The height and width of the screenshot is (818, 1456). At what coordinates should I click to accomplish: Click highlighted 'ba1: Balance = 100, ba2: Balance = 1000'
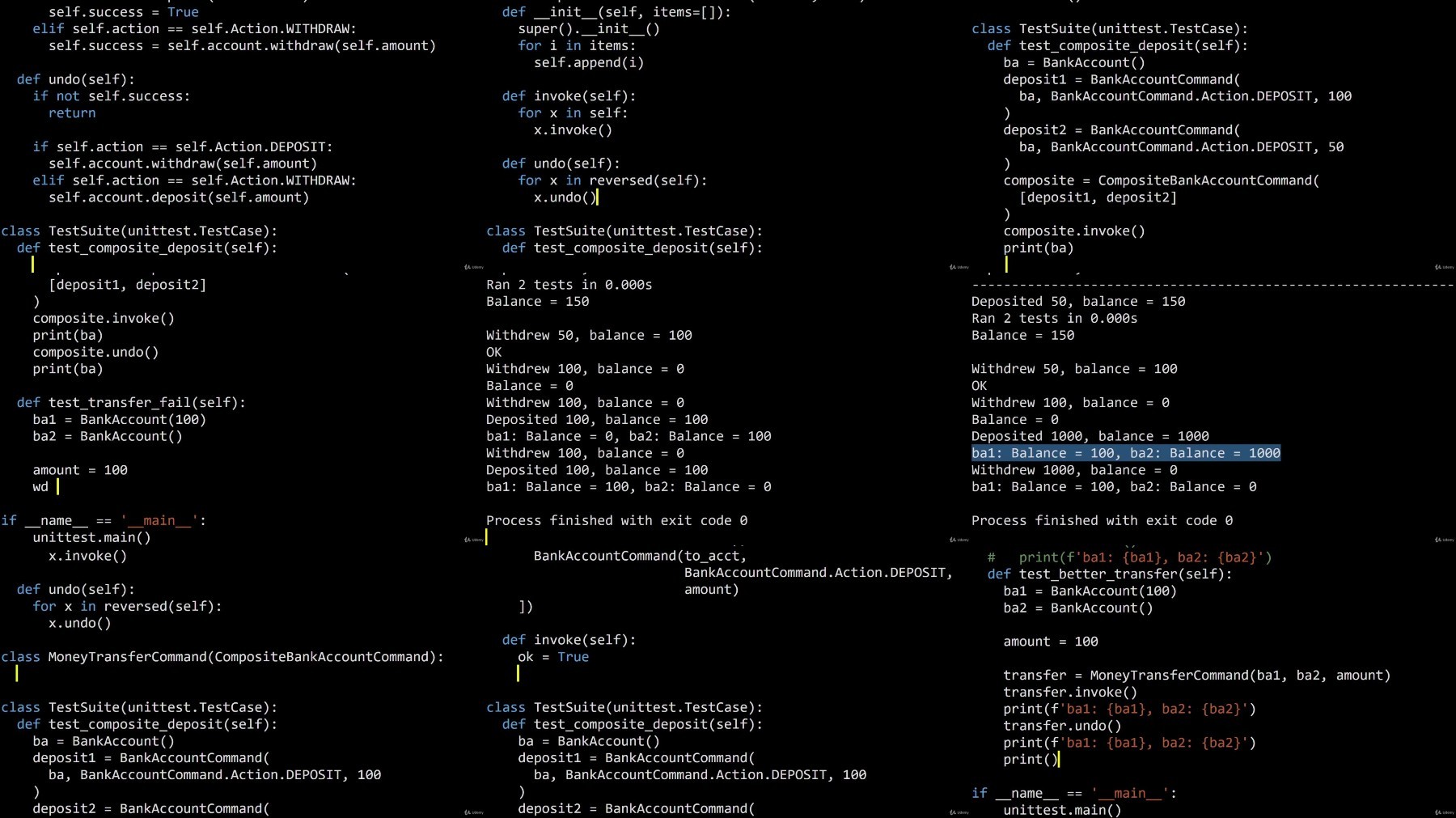pos(1126,454)
